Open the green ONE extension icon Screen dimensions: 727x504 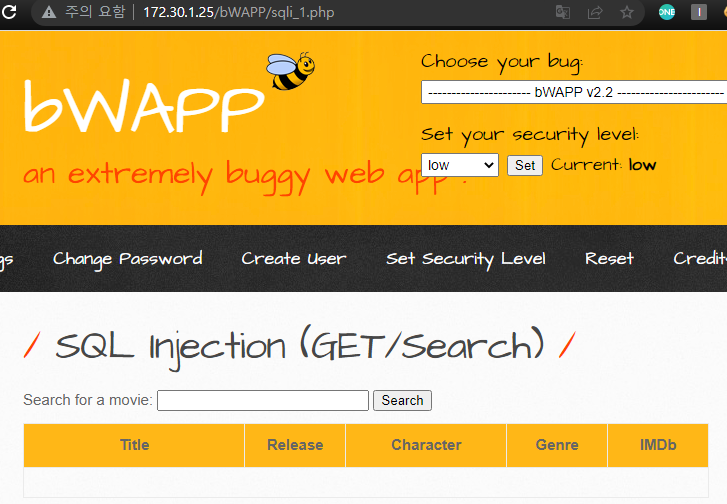point(667,12)
